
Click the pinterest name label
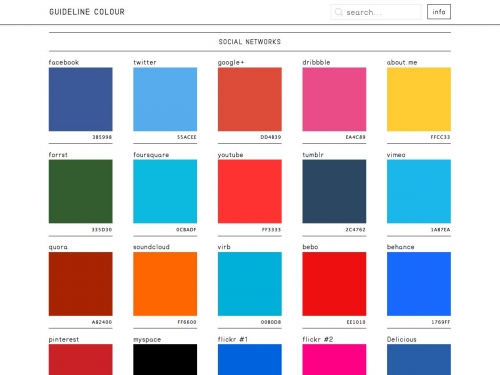64,340
